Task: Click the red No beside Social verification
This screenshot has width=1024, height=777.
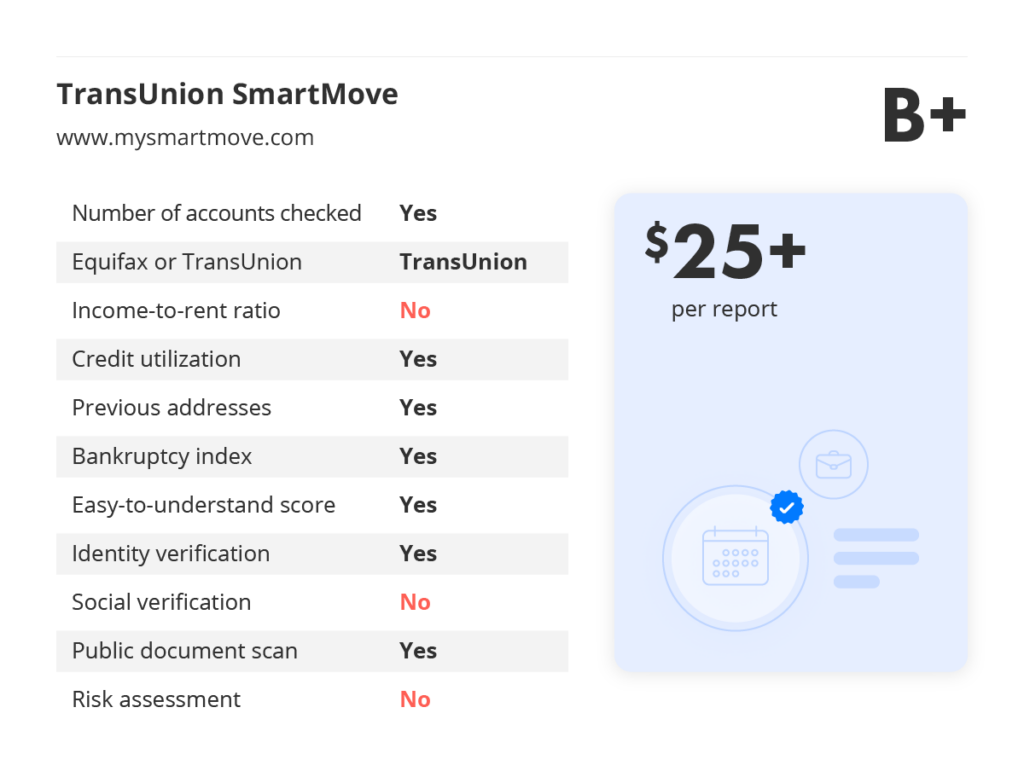Action: (x=415, y=602)
